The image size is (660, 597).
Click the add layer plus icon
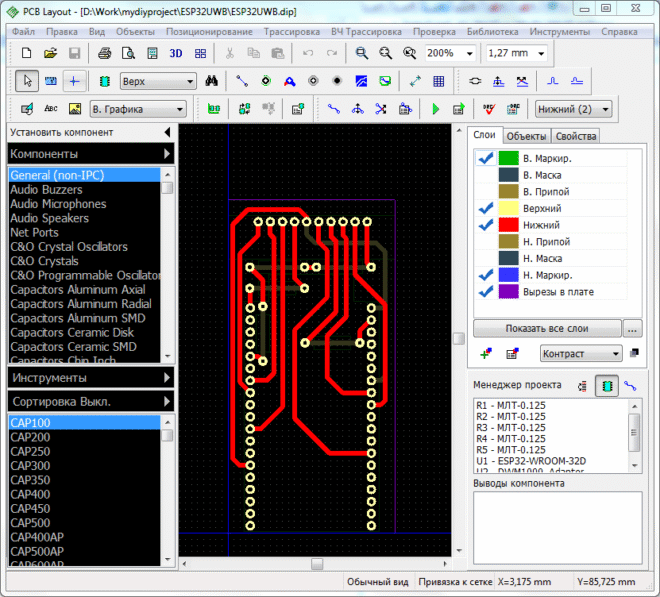pyautogui.click(x=486, y=353)
